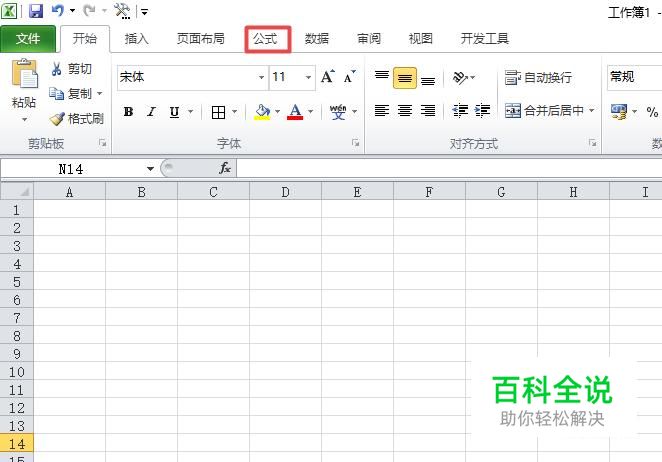Open the 视图 tab
This screenshot has height=462, width=662.
421,39
